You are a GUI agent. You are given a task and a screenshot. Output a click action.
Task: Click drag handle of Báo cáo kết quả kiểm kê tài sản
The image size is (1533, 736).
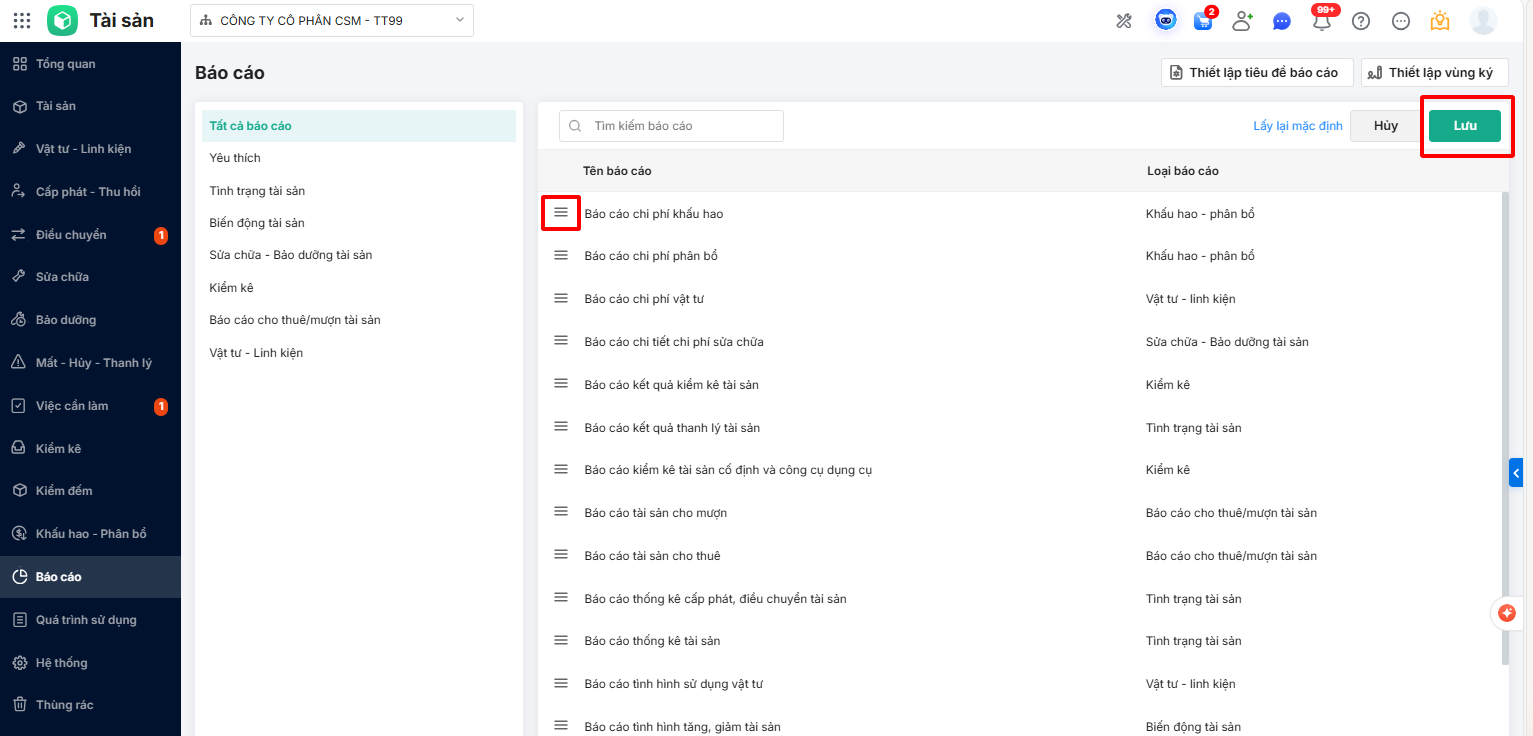(561, 384)
